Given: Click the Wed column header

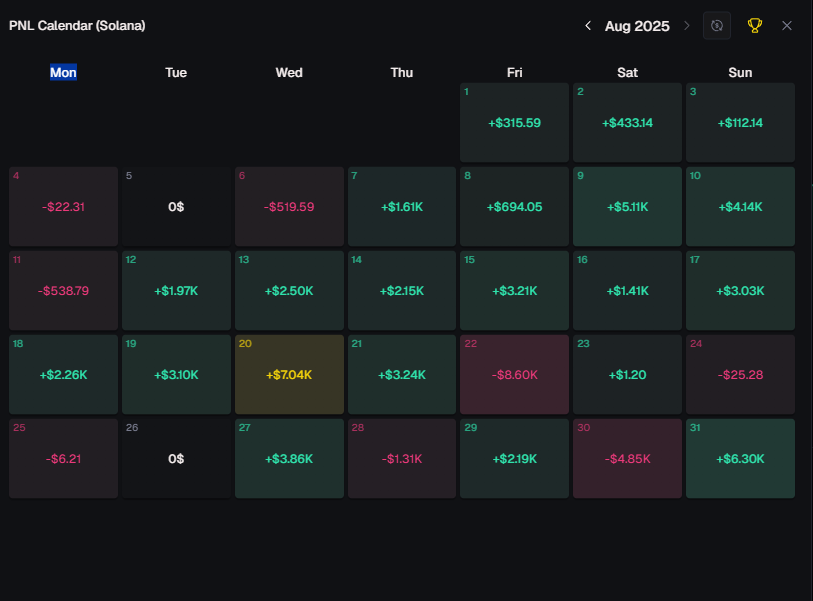Looking at the screenshot, I should tap(289, 72).
